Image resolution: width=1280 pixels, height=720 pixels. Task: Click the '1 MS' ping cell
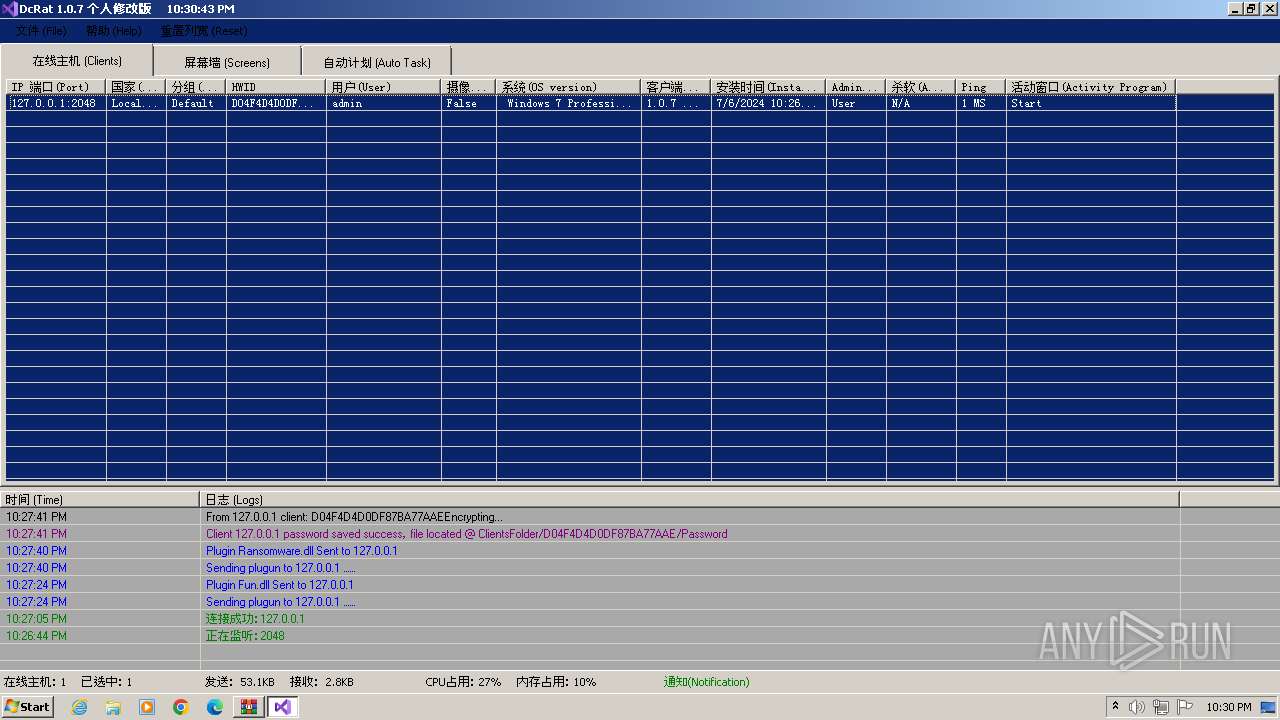pyautogui.click(x=981, y=103)
